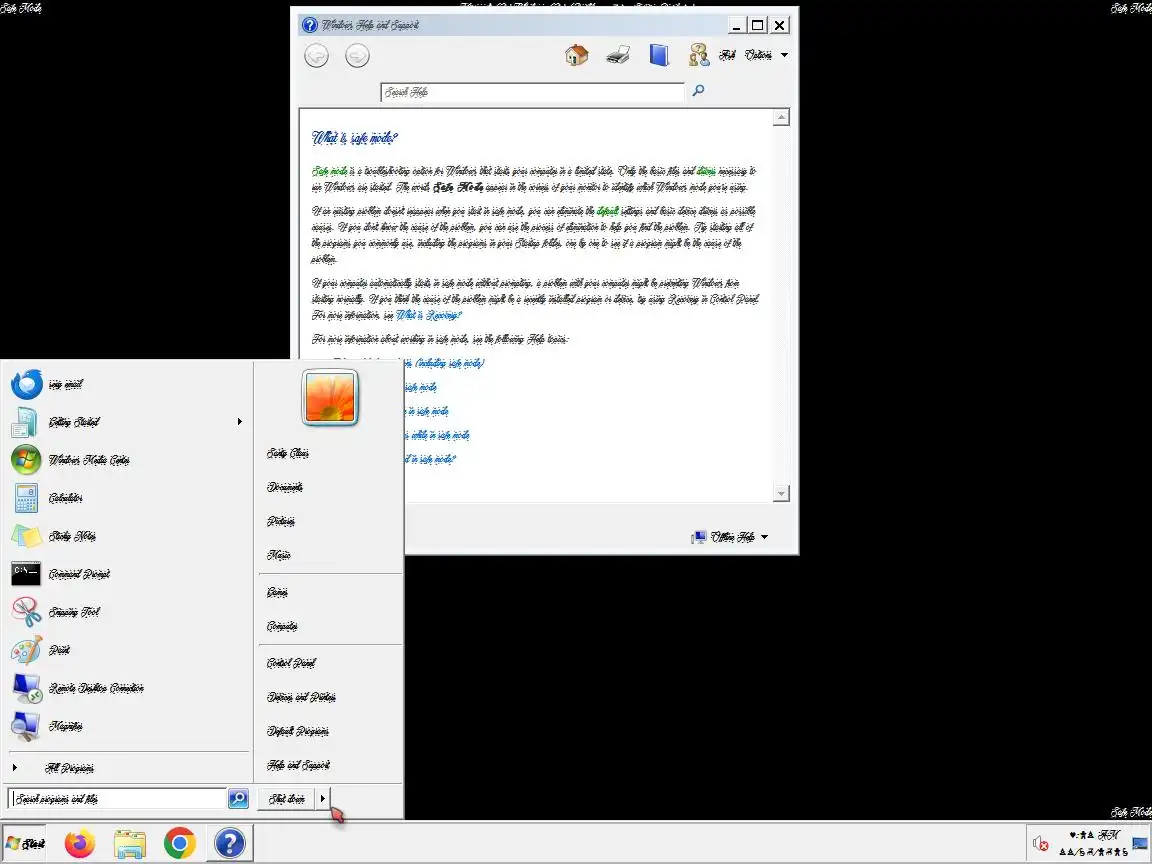Image resolution: width=1152 pixels, height=864 pixels.
Task: Click the green 'drivers' glossary link
Action: [706, 171]
